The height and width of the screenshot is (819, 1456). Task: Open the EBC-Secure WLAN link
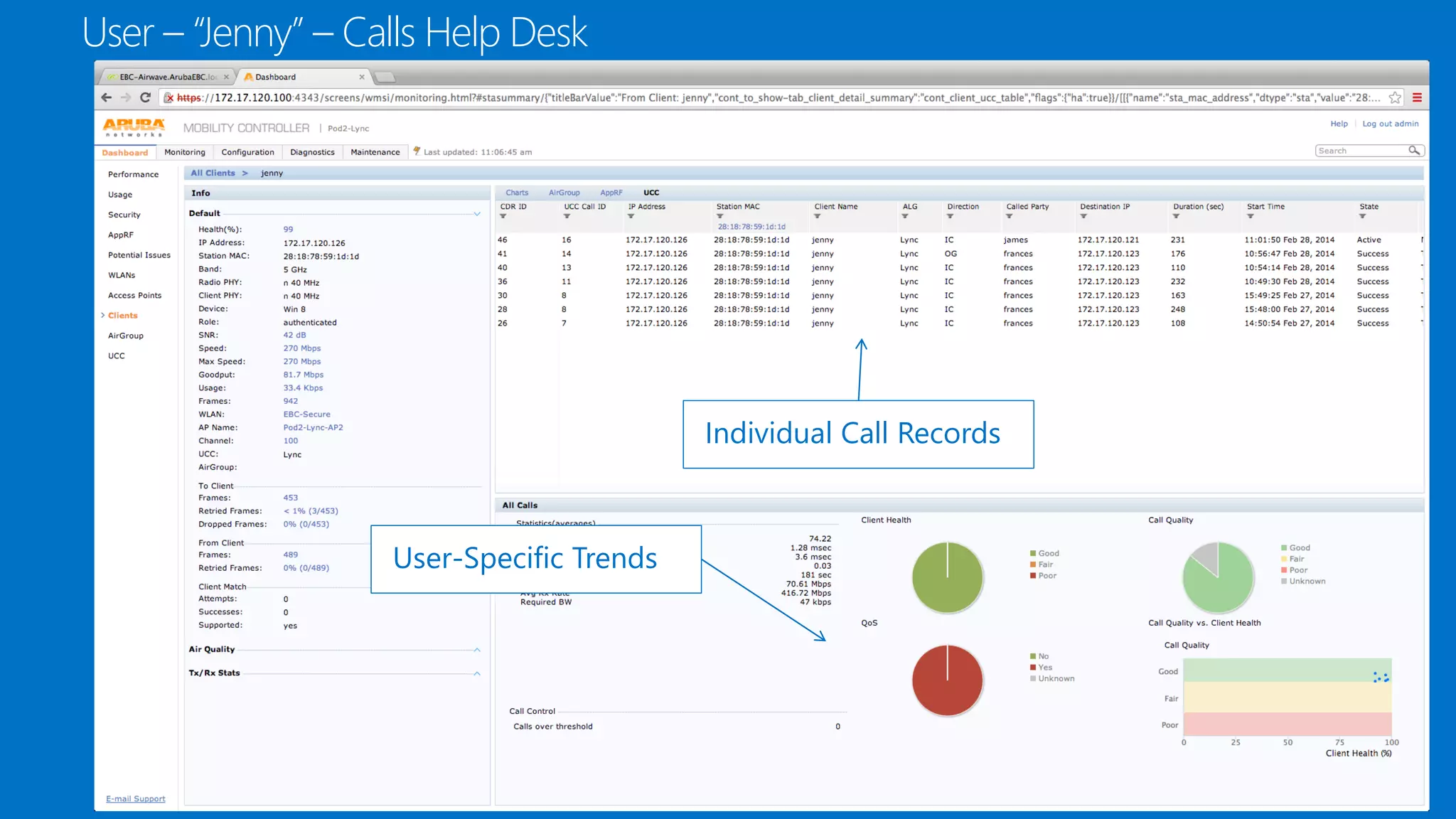tap(306, 414)
